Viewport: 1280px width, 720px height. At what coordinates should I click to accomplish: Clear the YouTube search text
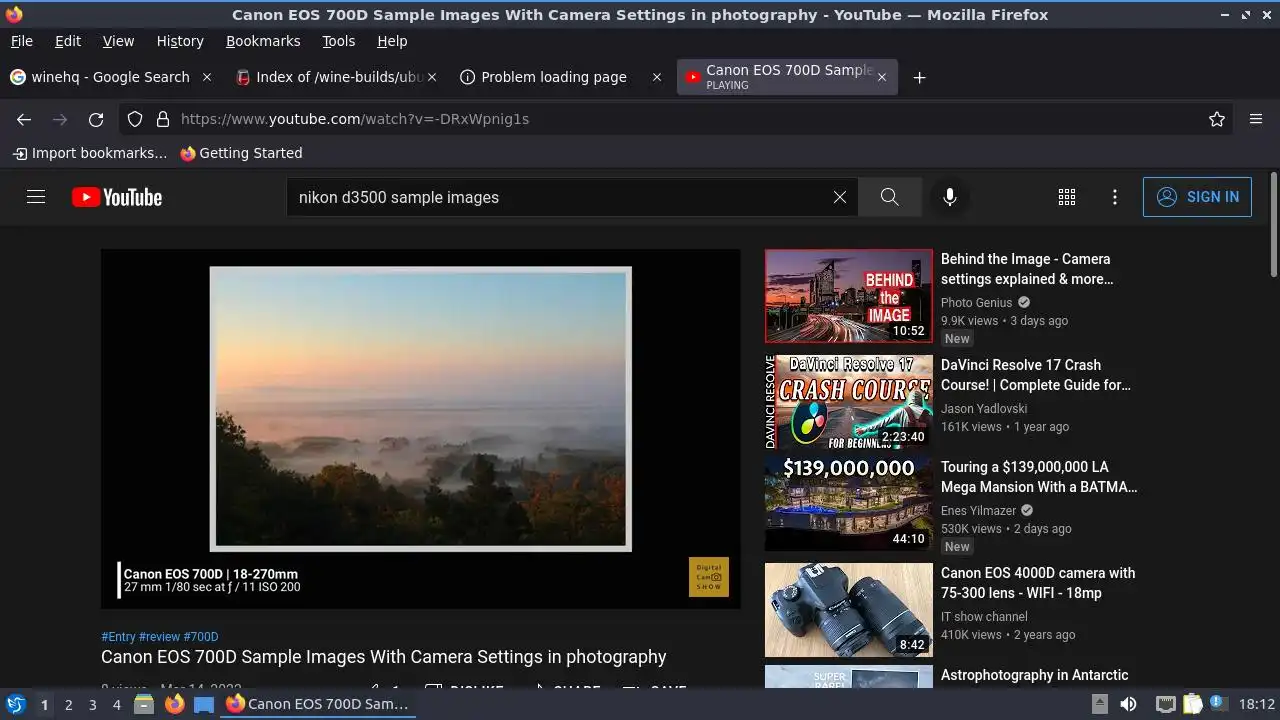[840, 197]
